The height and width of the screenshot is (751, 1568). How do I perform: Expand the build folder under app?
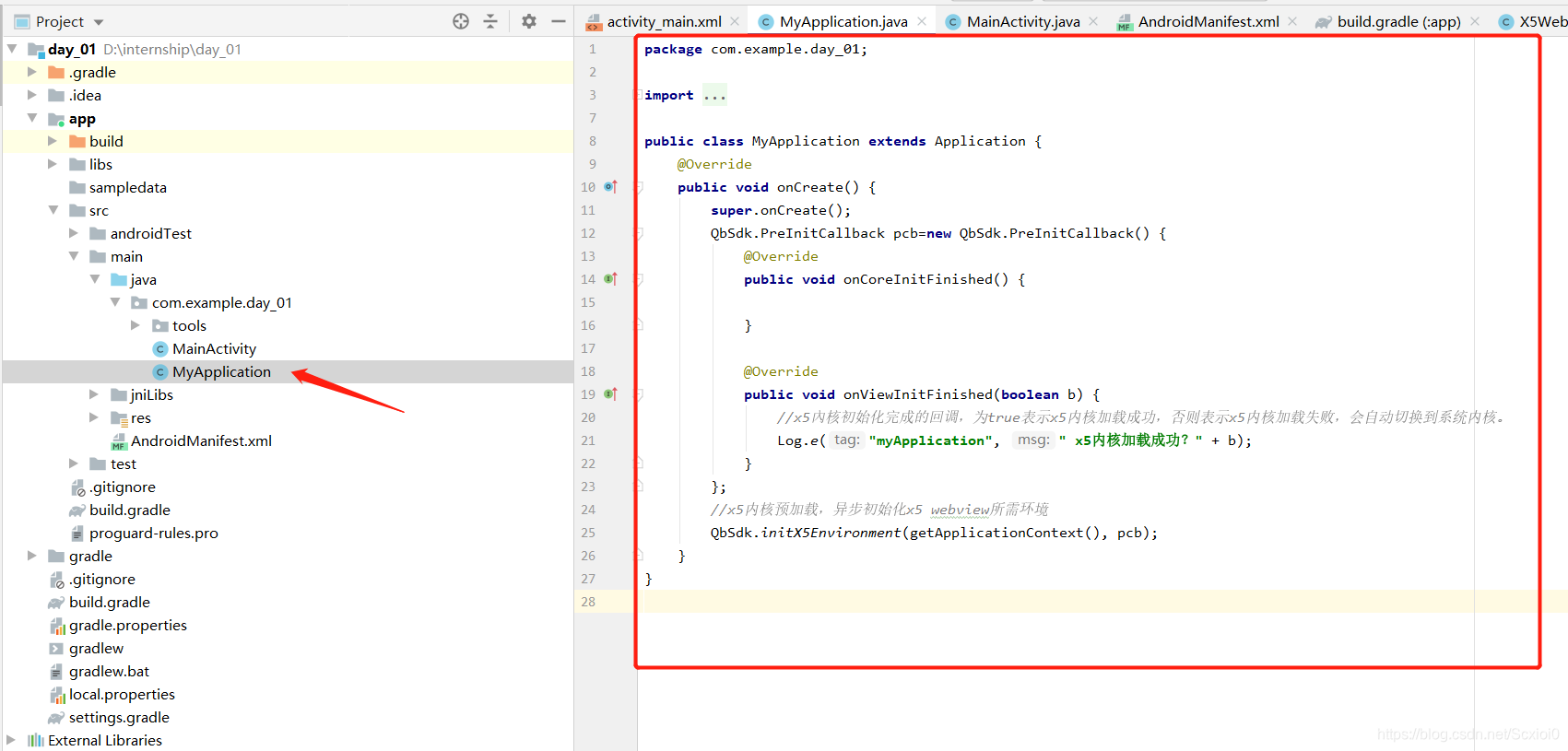point(53,141)
